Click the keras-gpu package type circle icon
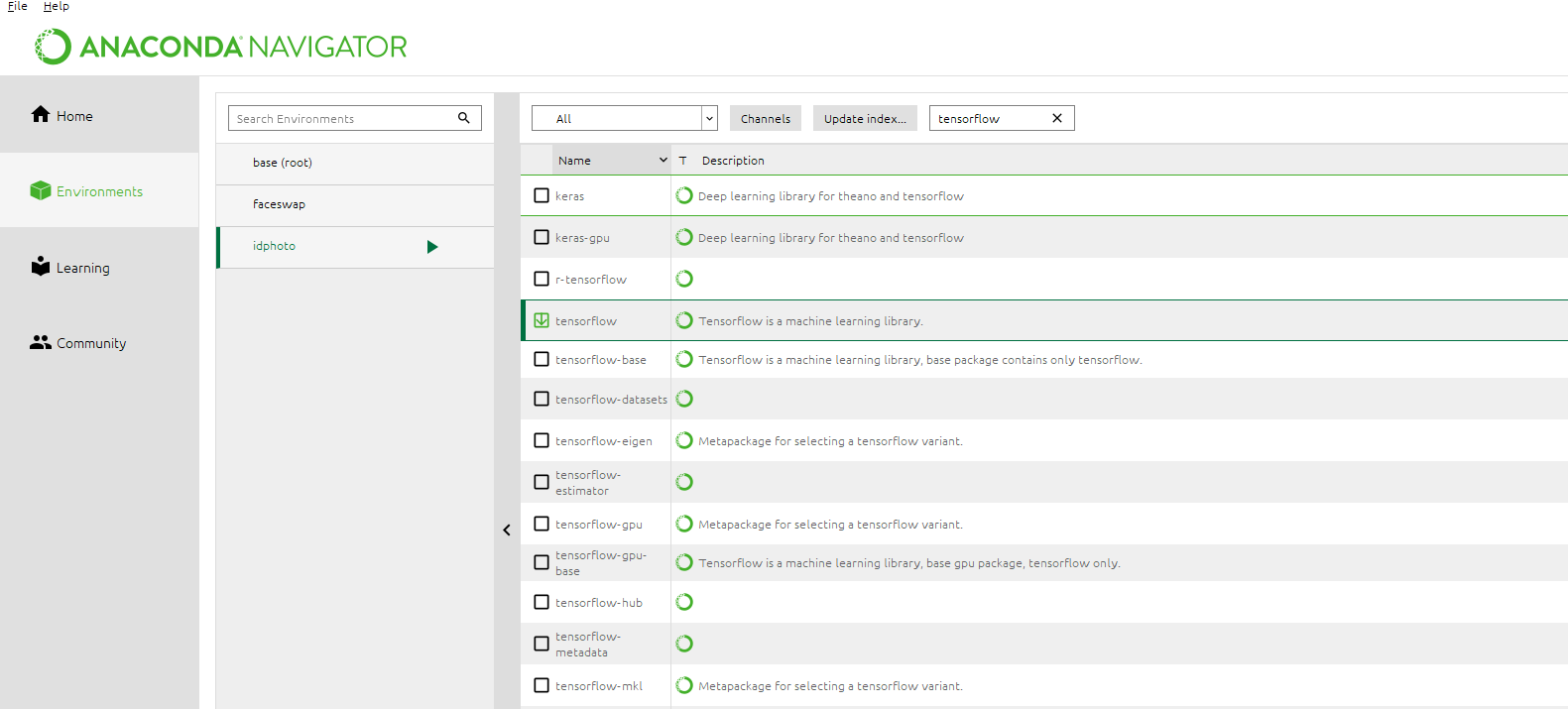Screen dimensions: 1568x709 click(x=684, y=237)
